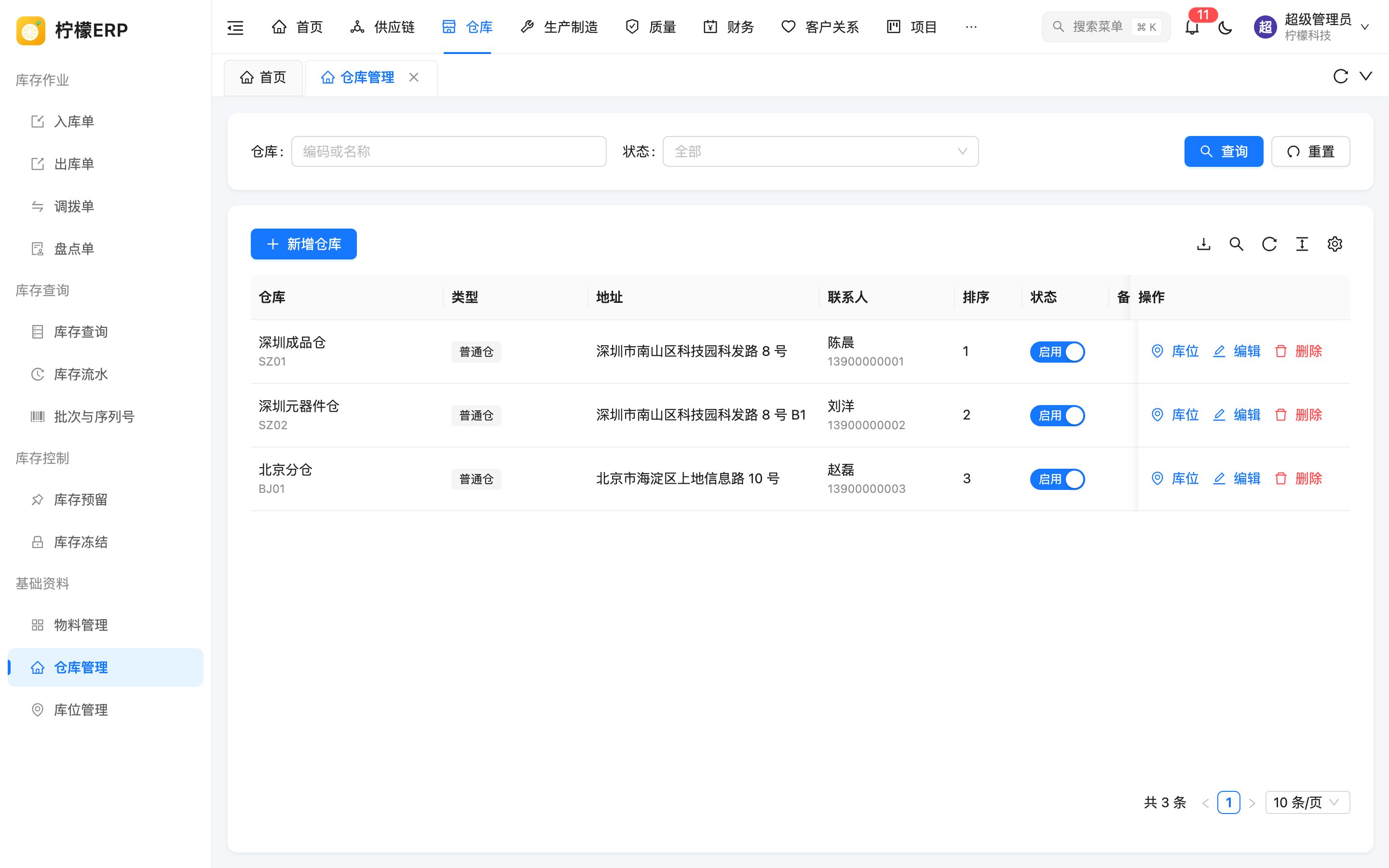This screenshot has height=868, width=1389.
Task: Open 盘点单 in the sidebar
Action: pos(106,249)
